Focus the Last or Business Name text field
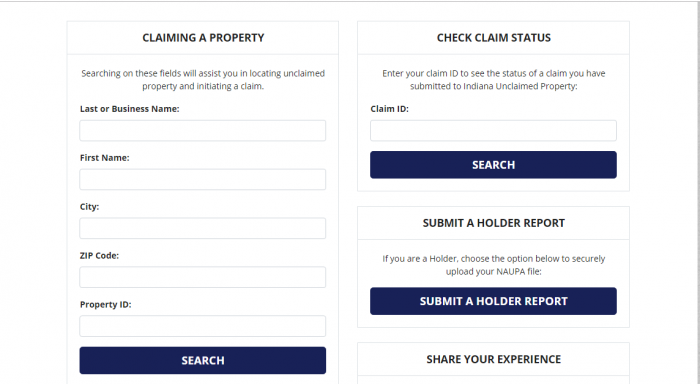 click(203, 131)
